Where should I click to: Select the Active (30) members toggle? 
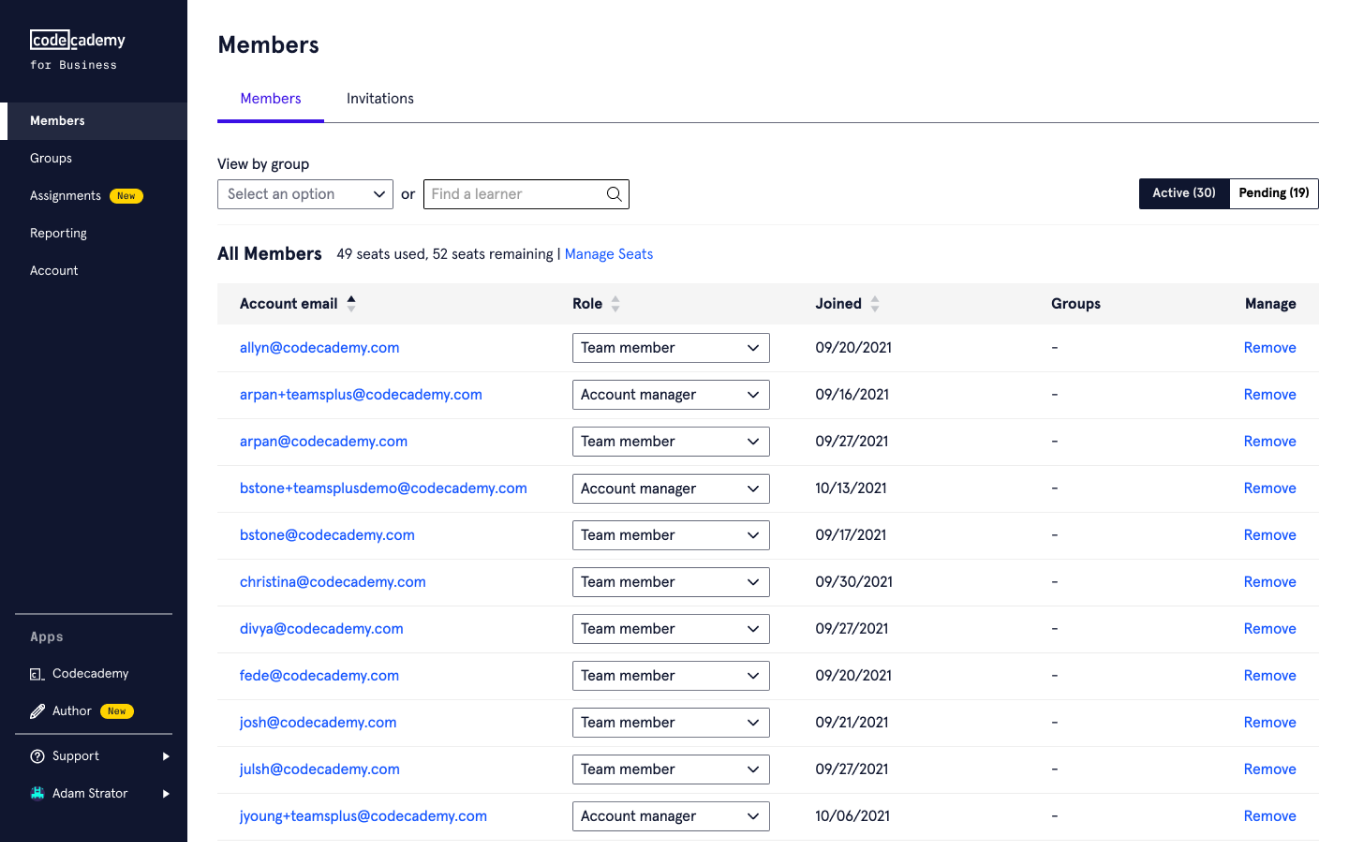point(1183,193)
